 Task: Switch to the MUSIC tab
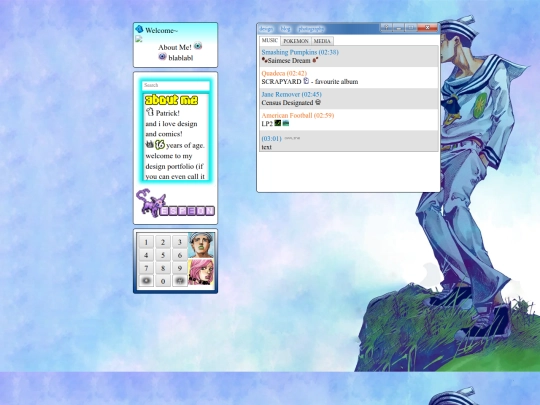coord(270,41)
